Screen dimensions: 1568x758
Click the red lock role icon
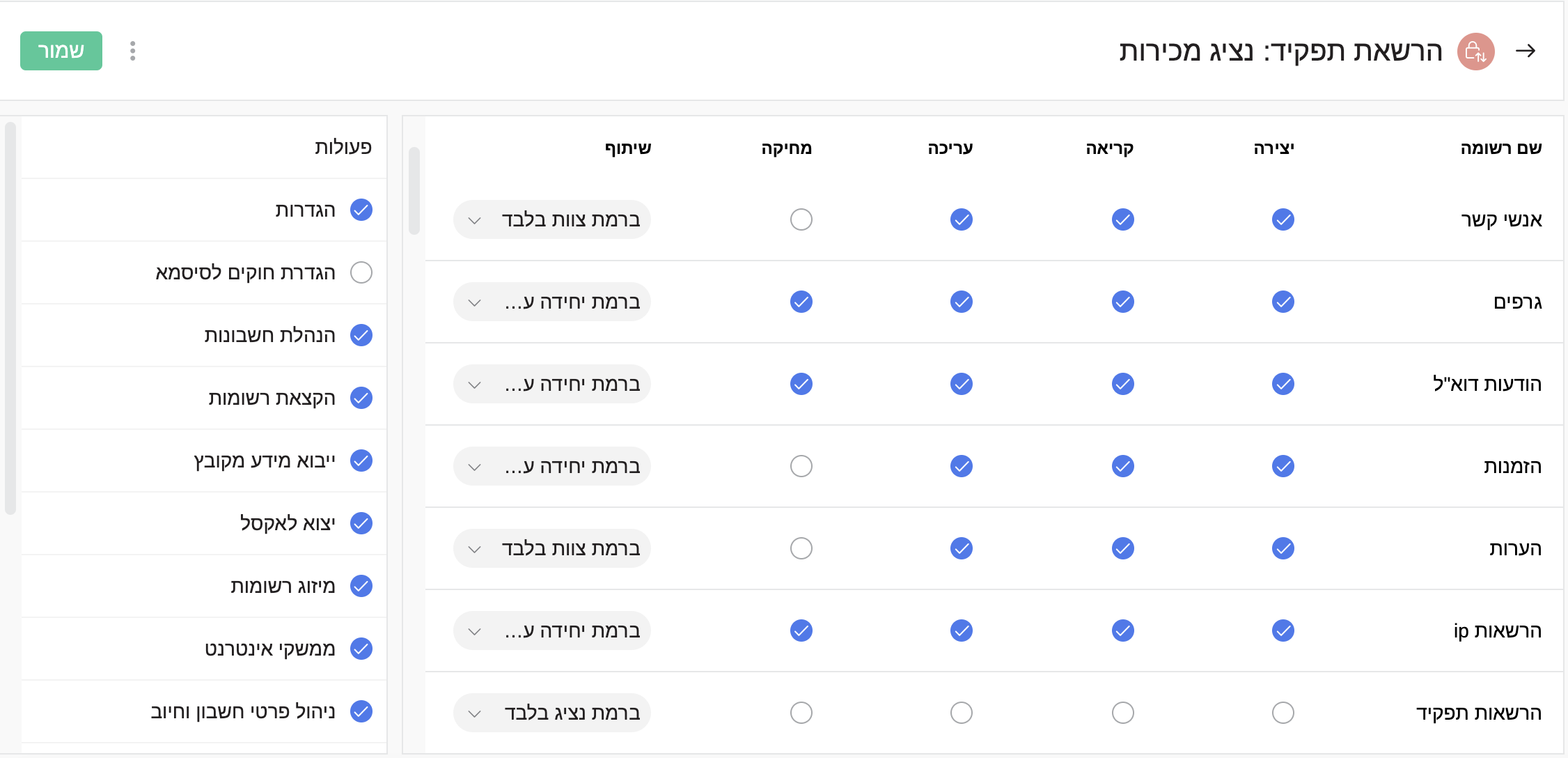pyautogui.click(x=1475, y=52)
